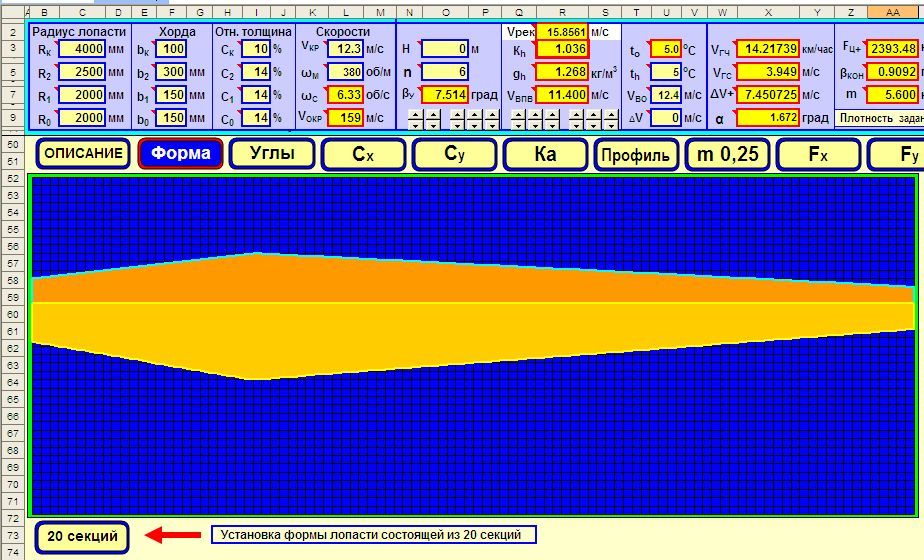Screen dimensions: 924x560
Task: Show the Профиль view
Action: click(635, 154)
